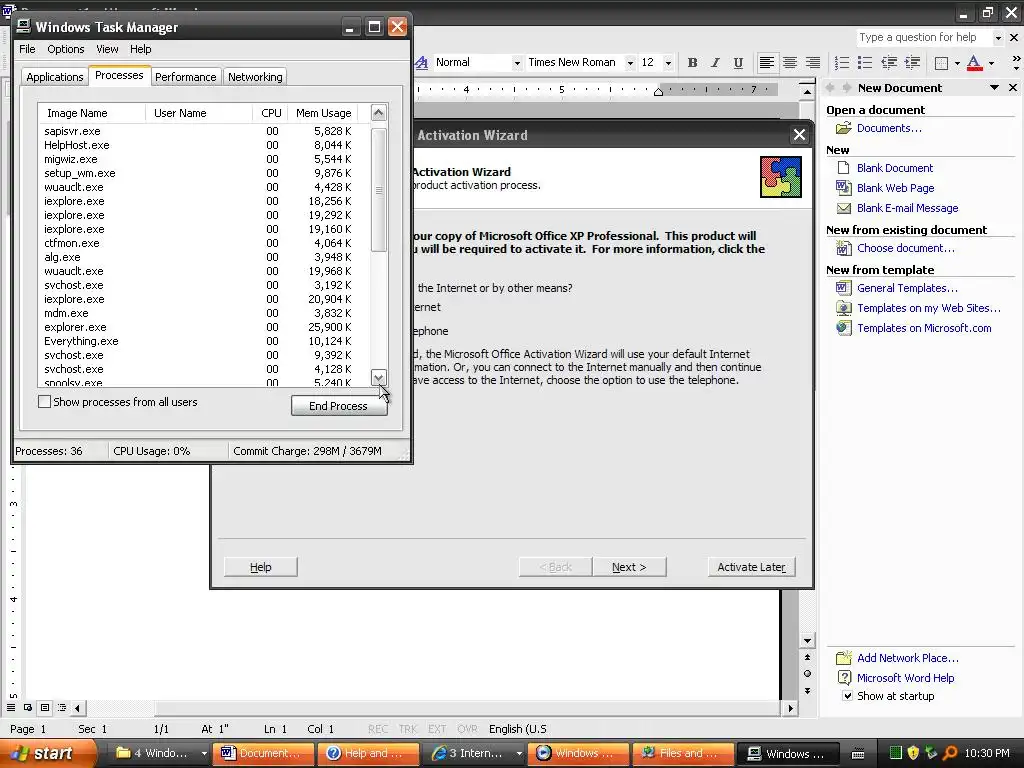Image resolution: width=1024 pixels, height=768 pixels.
Task: Open Styles and Formatting icon
Action: (x=422, y=63)
